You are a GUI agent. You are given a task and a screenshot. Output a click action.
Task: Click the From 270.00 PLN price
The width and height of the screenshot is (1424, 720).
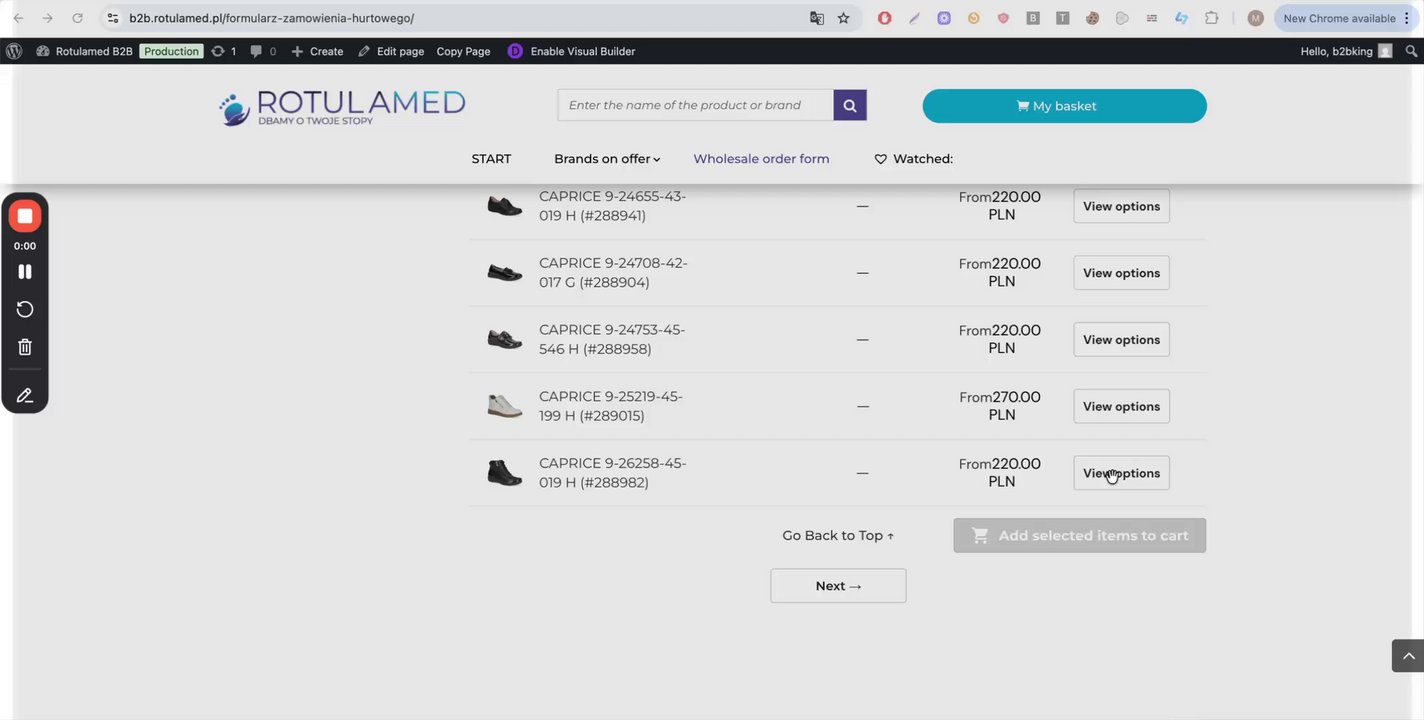[1000, 406]
